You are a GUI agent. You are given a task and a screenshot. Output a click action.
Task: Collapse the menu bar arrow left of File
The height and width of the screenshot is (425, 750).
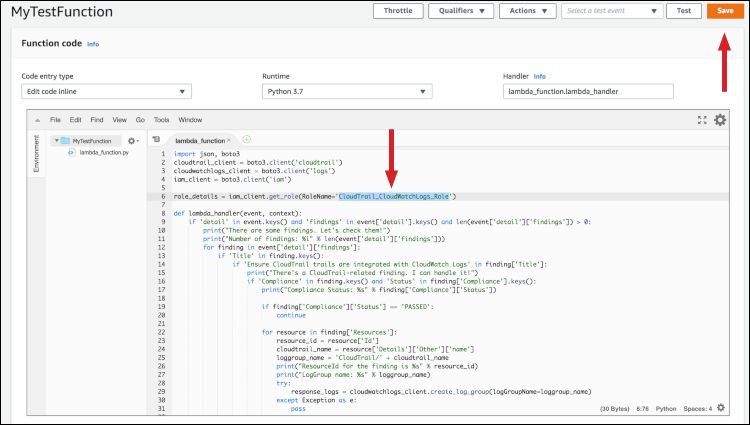click(x=39, y=119)
